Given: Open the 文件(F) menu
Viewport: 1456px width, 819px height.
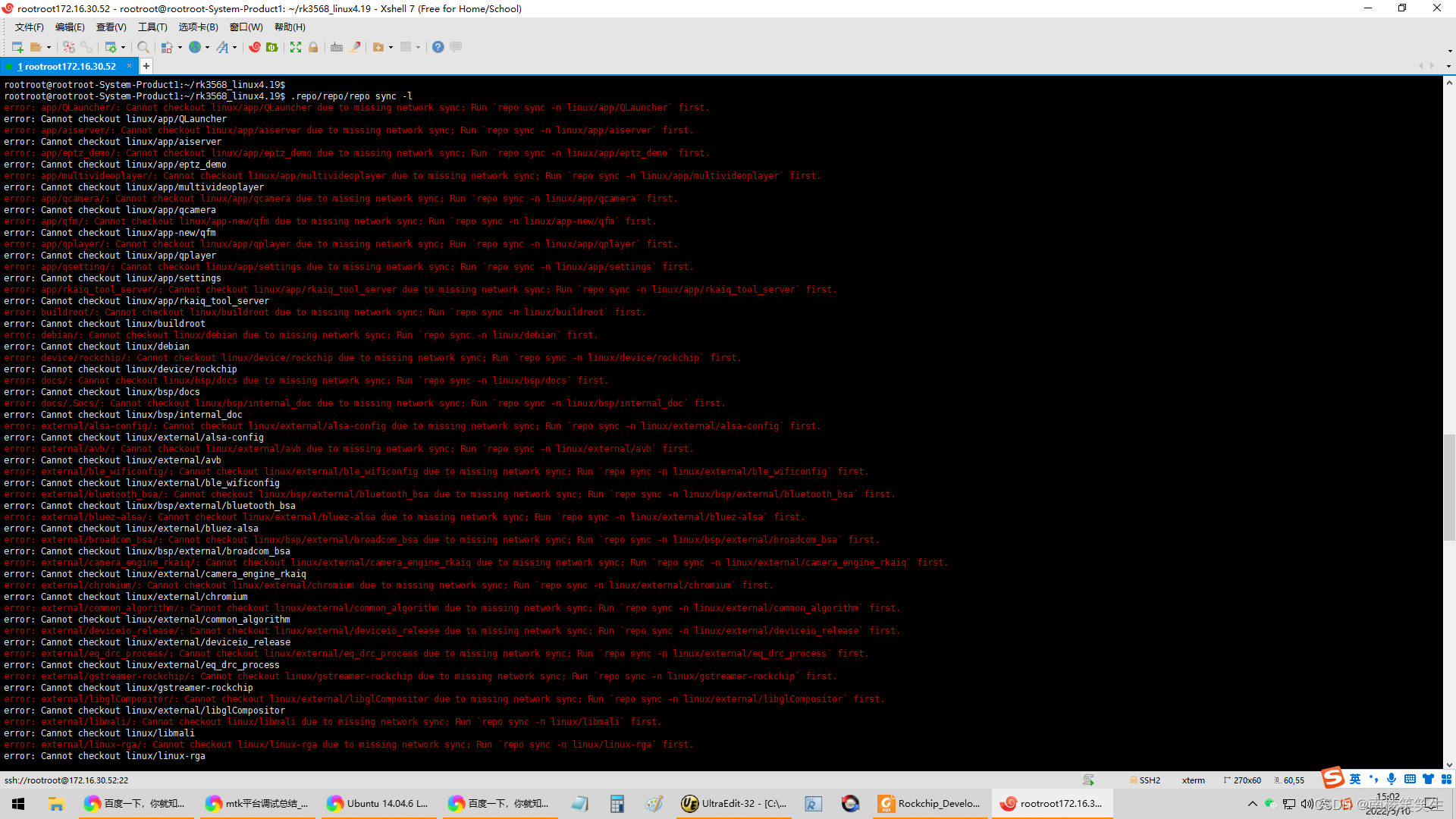Looking at the screenshot, I should [29, 27].
